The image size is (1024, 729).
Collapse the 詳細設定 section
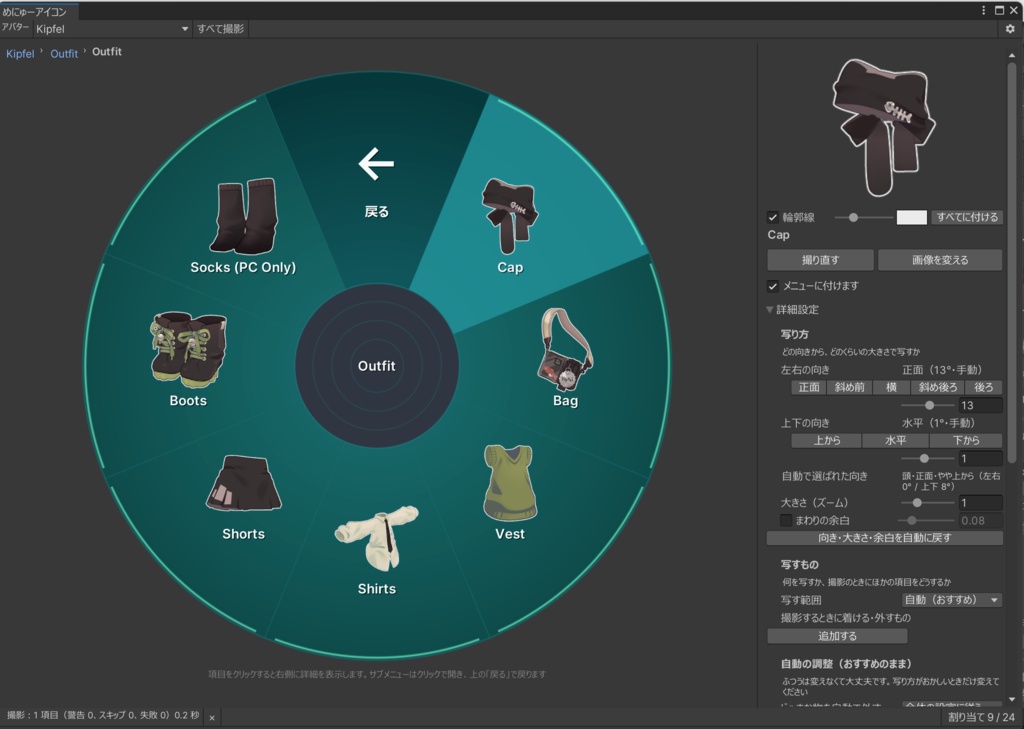[x=793, y=310]
